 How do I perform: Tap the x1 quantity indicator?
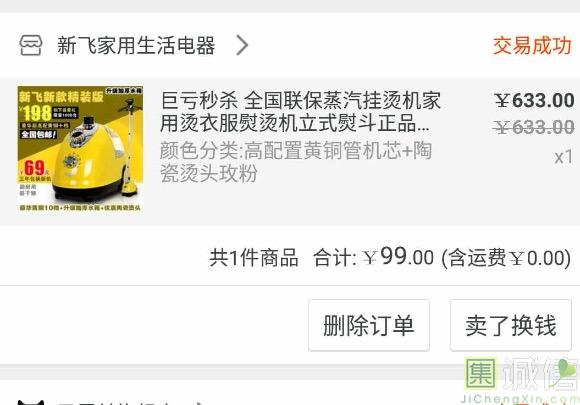(x=564, y=157)
